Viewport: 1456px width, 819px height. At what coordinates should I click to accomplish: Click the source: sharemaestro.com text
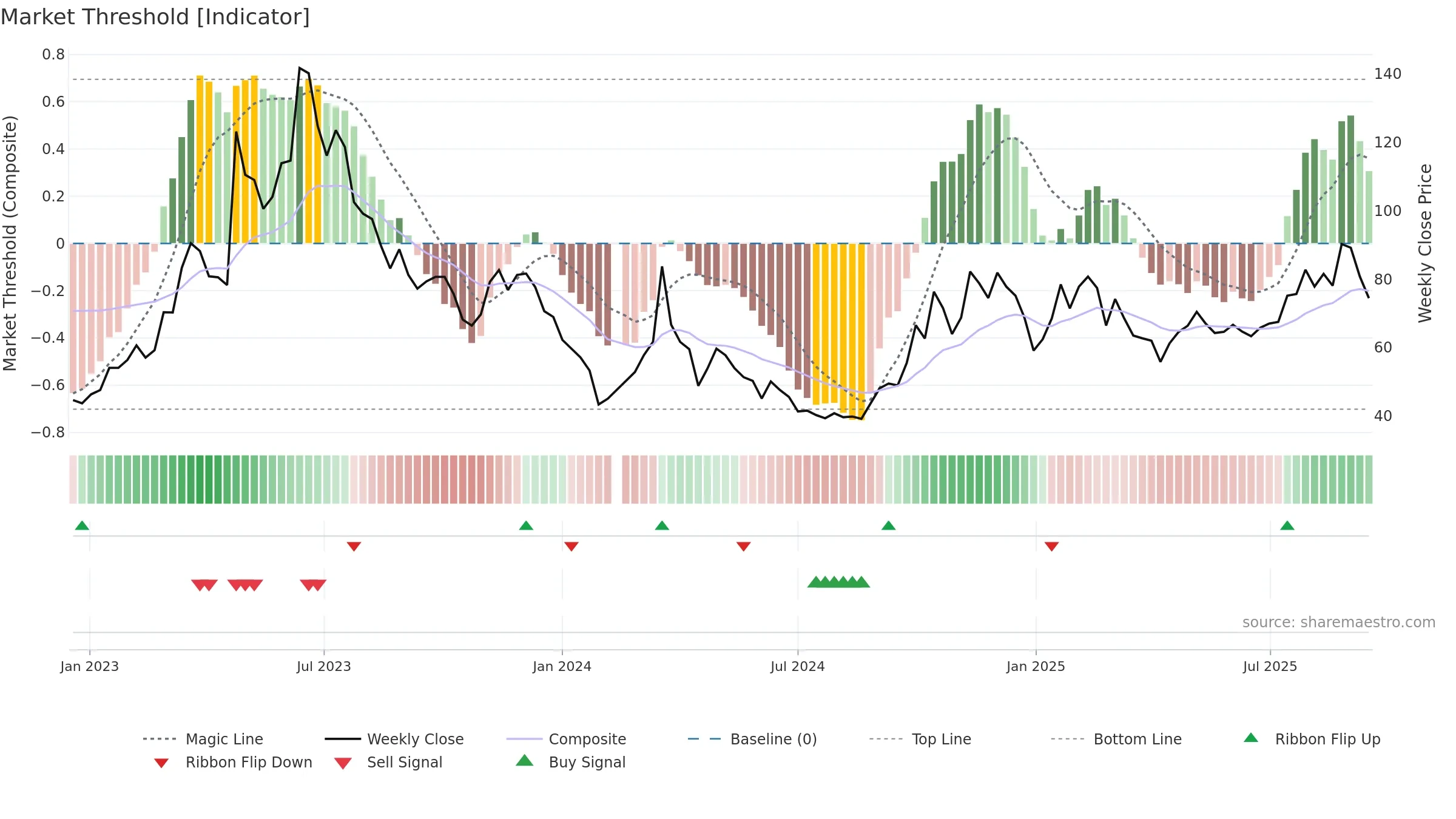click(1338, 622)
